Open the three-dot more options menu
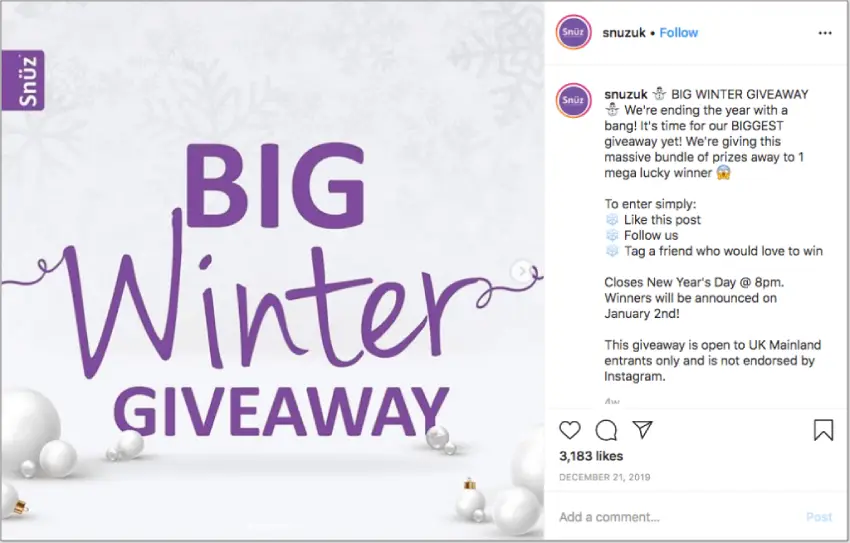Viewport: 850px width, 543px height. (825, 33)
